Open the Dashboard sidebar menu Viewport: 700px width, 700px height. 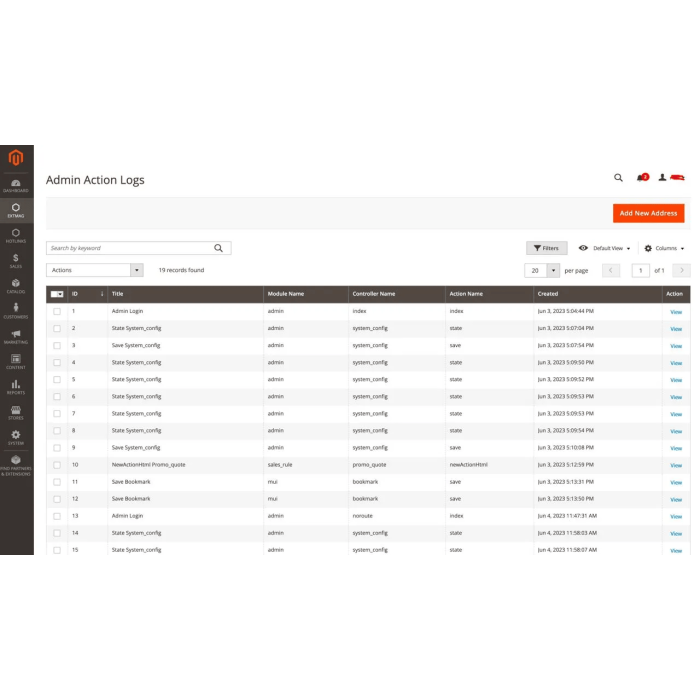click(x=16, y=186)
